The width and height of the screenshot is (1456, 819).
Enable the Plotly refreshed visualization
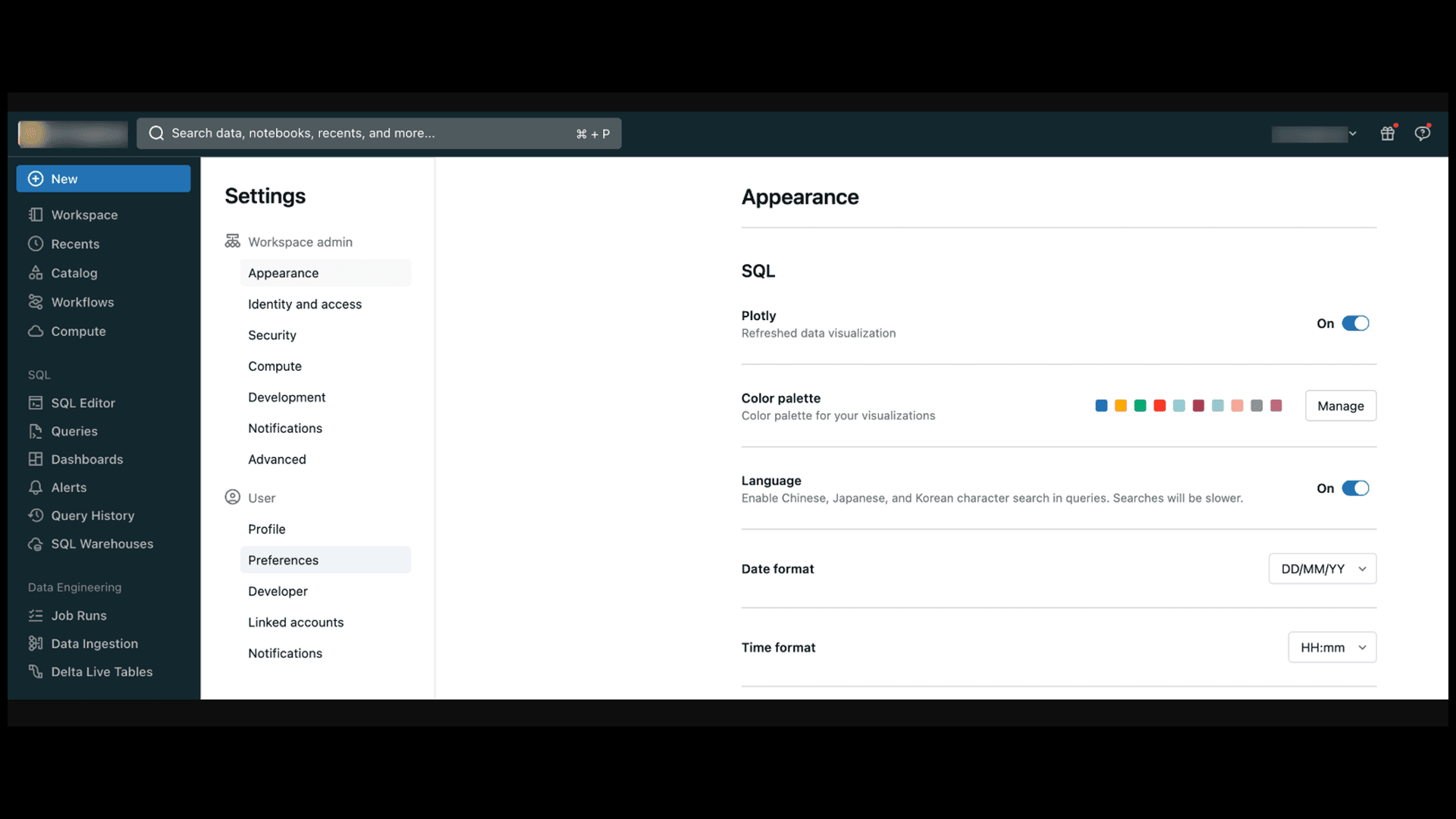click(1356, 323)
